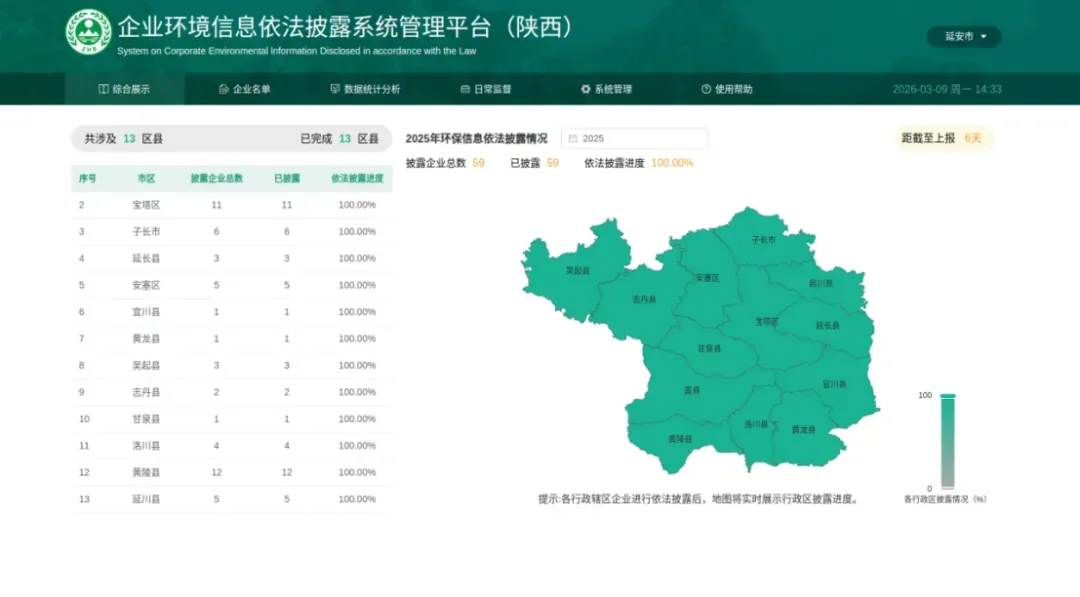The width and height of the screenshot is (1080, 597).
Task: Select the 宝塔区 table row
Action: click(x=231, y=205)
